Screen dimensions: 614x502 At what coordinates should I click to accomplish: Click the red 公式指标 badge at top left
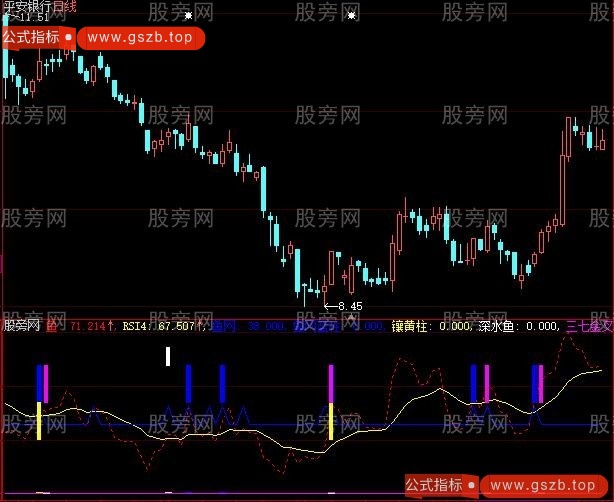(x=31, y=38)
